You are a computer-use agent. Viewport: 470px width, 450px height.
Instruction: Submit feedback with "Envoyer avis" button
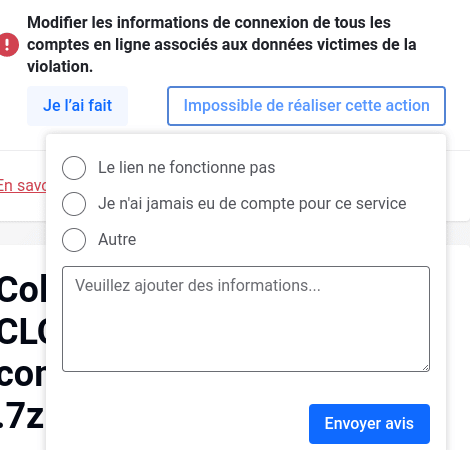[x=369, y=424]
